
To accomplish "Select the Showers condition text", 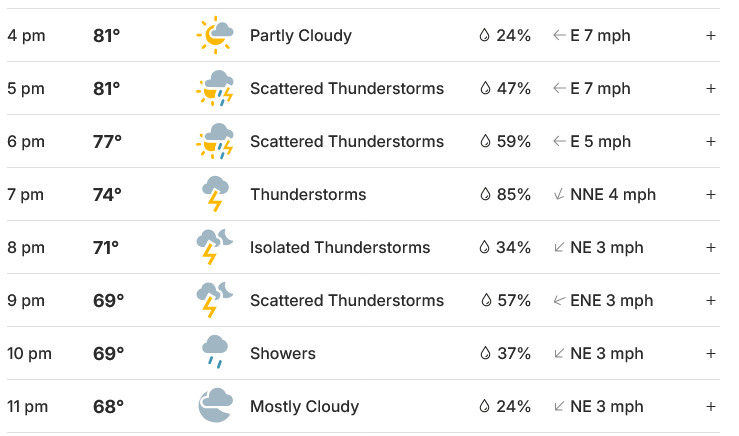I will [283, 354].
